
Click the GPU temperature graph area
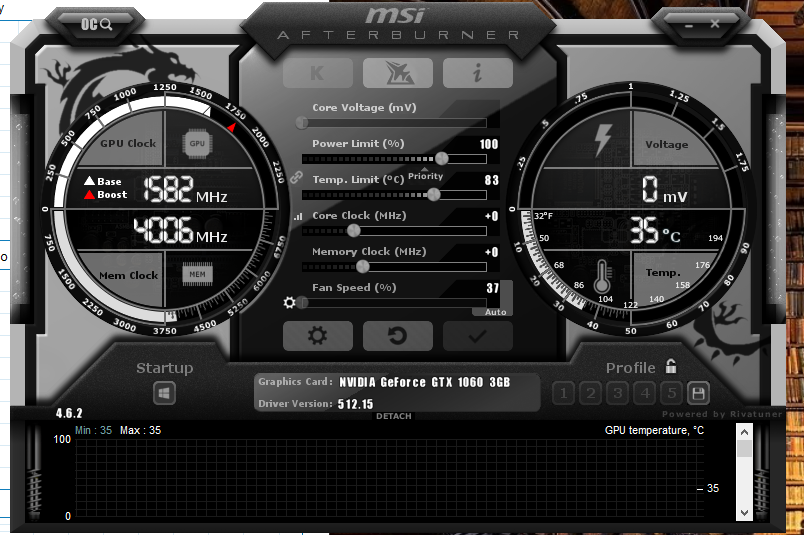pos(390,477)
